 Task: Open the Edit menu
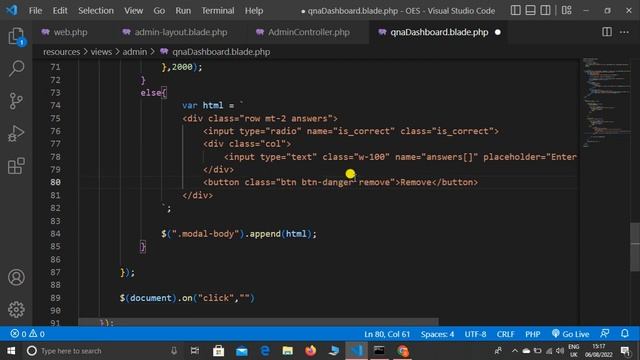click(60, 11)
